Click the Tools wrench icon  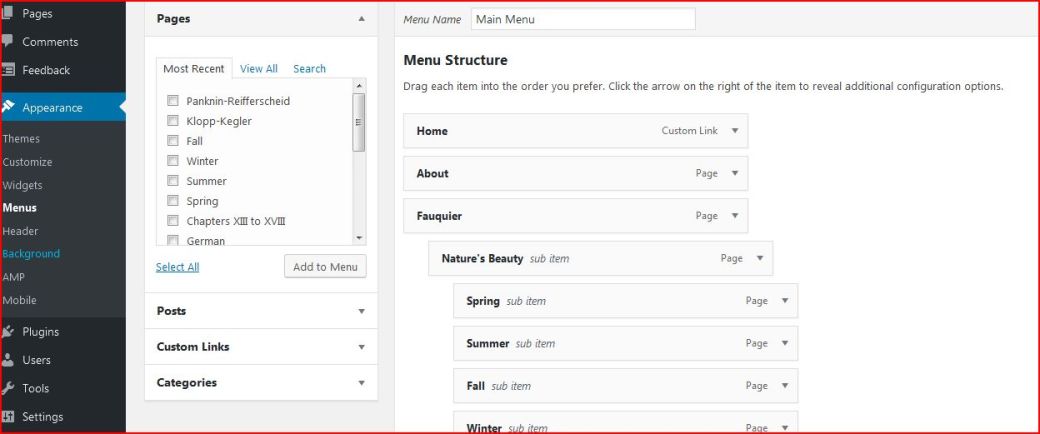8,388
